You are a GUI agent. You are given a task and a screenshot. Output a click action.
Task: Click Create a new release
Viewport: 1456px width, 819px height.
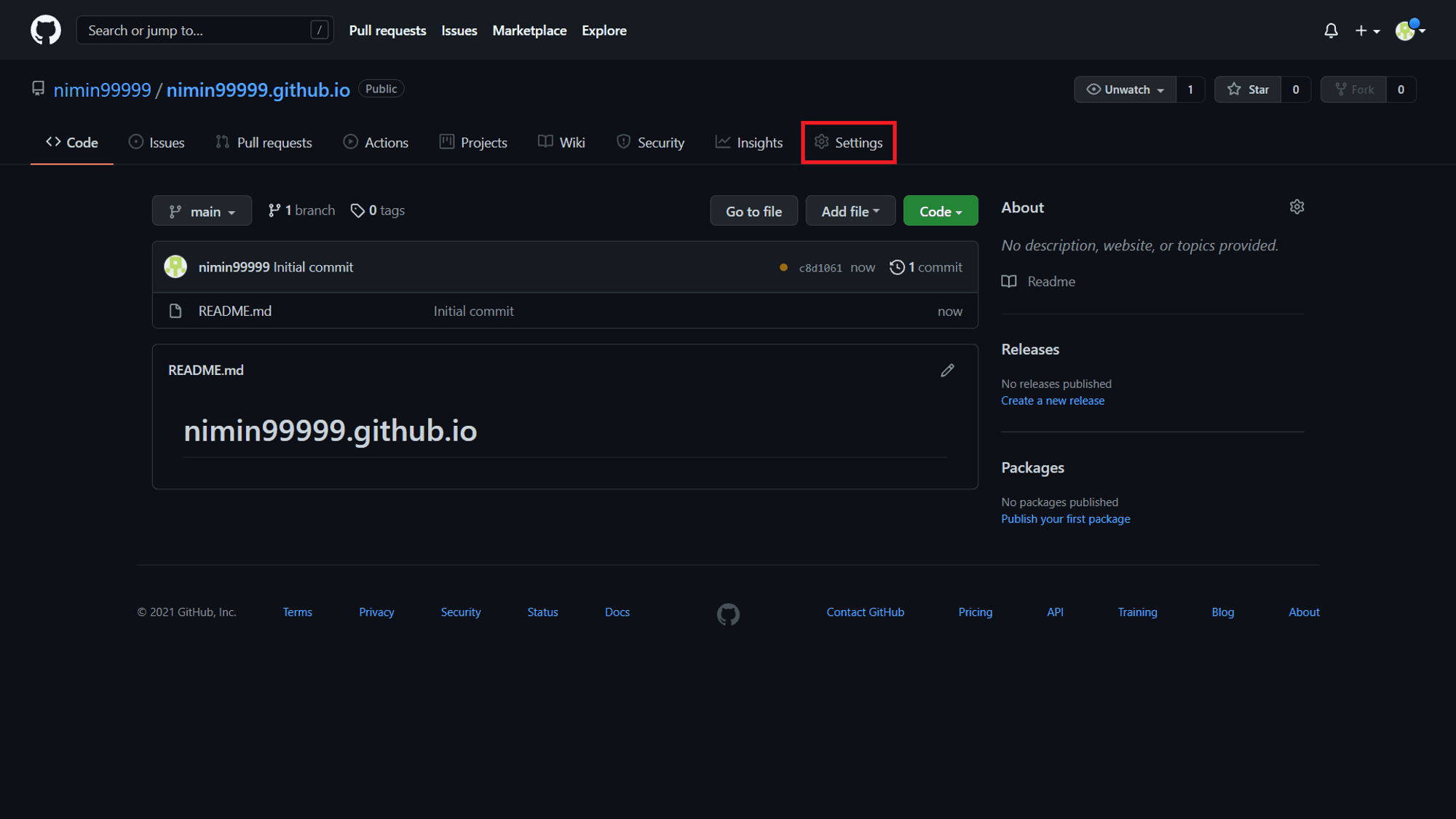[1052, 400]
